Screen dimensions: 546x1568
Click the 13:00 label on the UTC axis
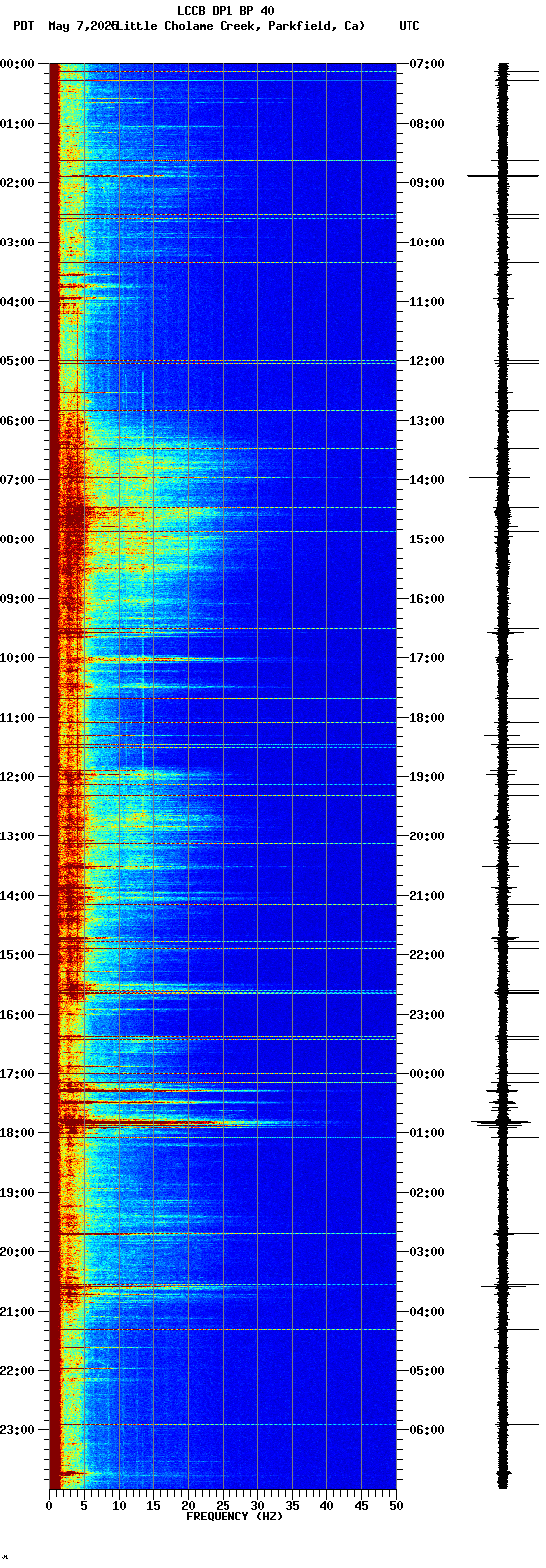pyautogui.click(x=426, y=421)
